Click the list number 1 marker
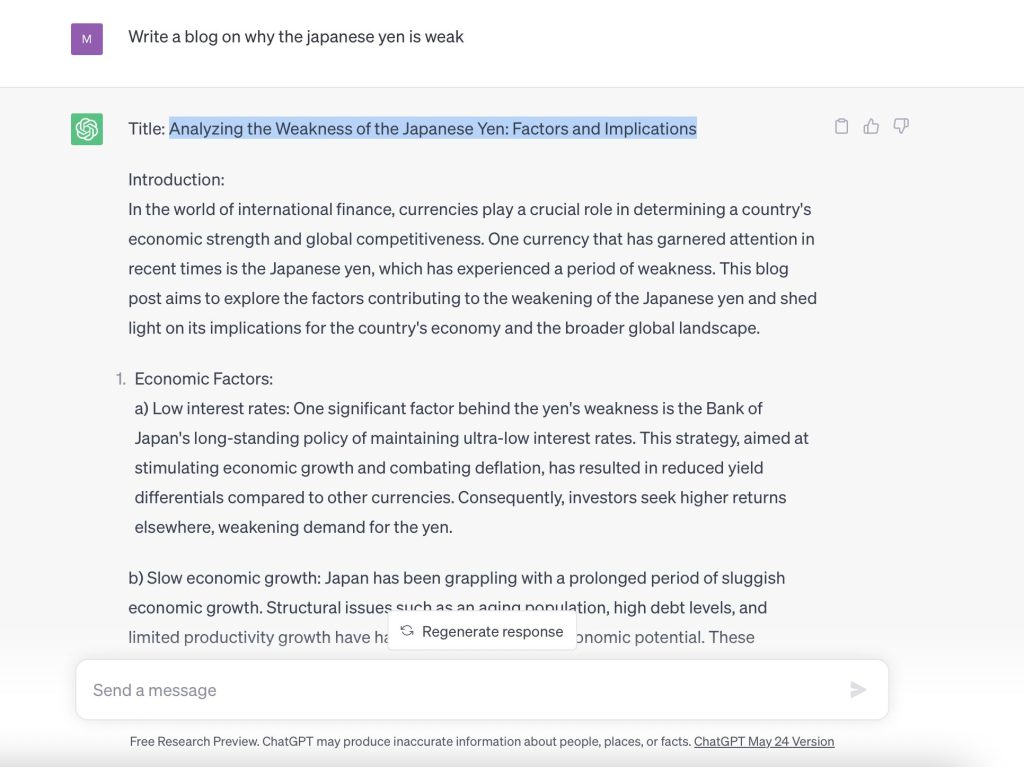This screenshot has width=1024, height=767. pyautogui.click(x=121, y=379)
